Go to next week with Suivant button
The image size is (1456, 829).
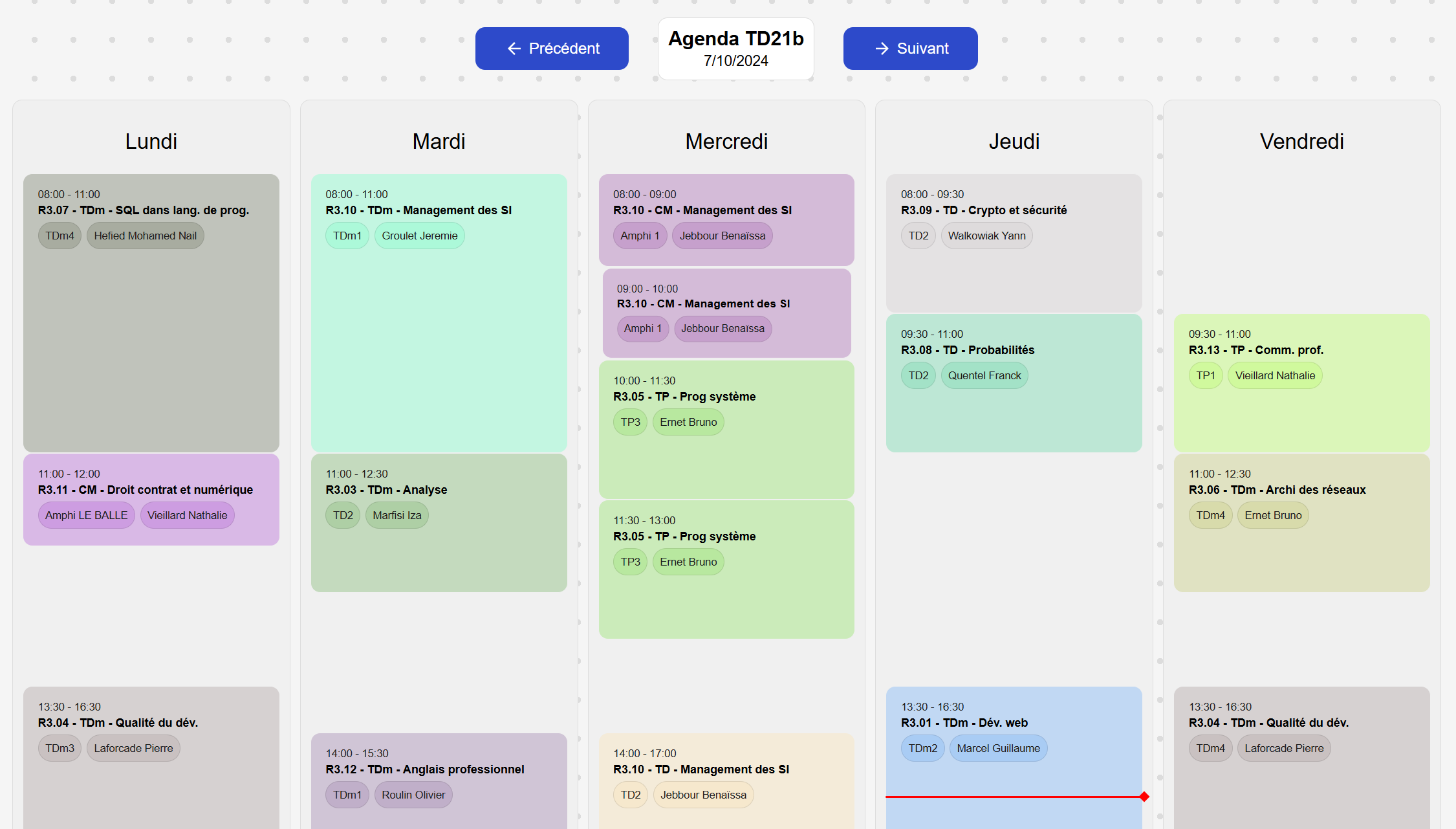pos(910,49)
